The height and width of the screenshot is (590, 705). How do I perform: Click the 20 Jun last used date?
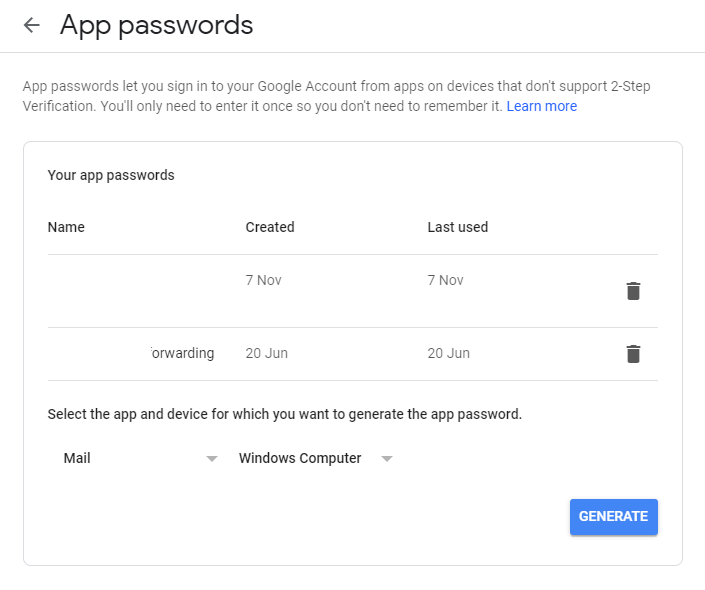click(449, 353)
